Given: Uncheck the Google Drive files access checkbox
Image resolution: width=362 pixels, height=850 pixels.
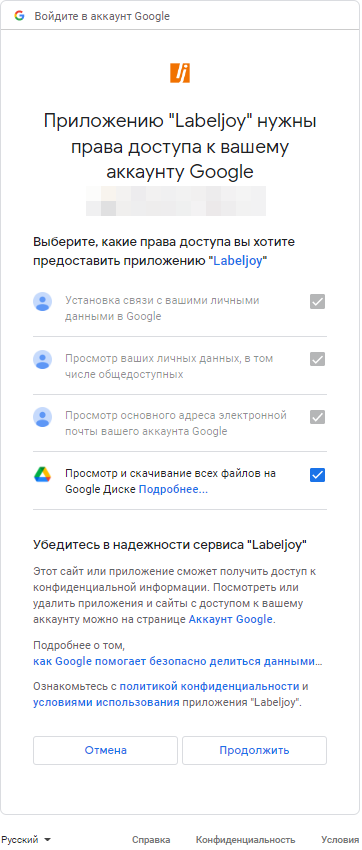Looking at the screenshot, I should coord(317,475).
